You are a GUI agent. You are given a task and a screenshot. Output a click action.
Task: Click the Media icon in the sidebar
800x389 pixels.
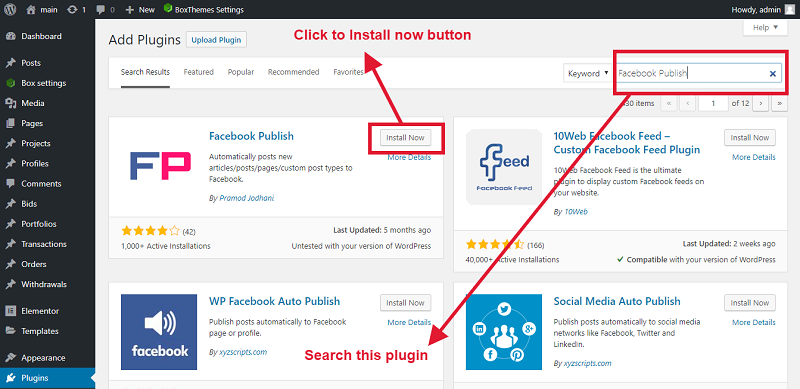(10, 103)
